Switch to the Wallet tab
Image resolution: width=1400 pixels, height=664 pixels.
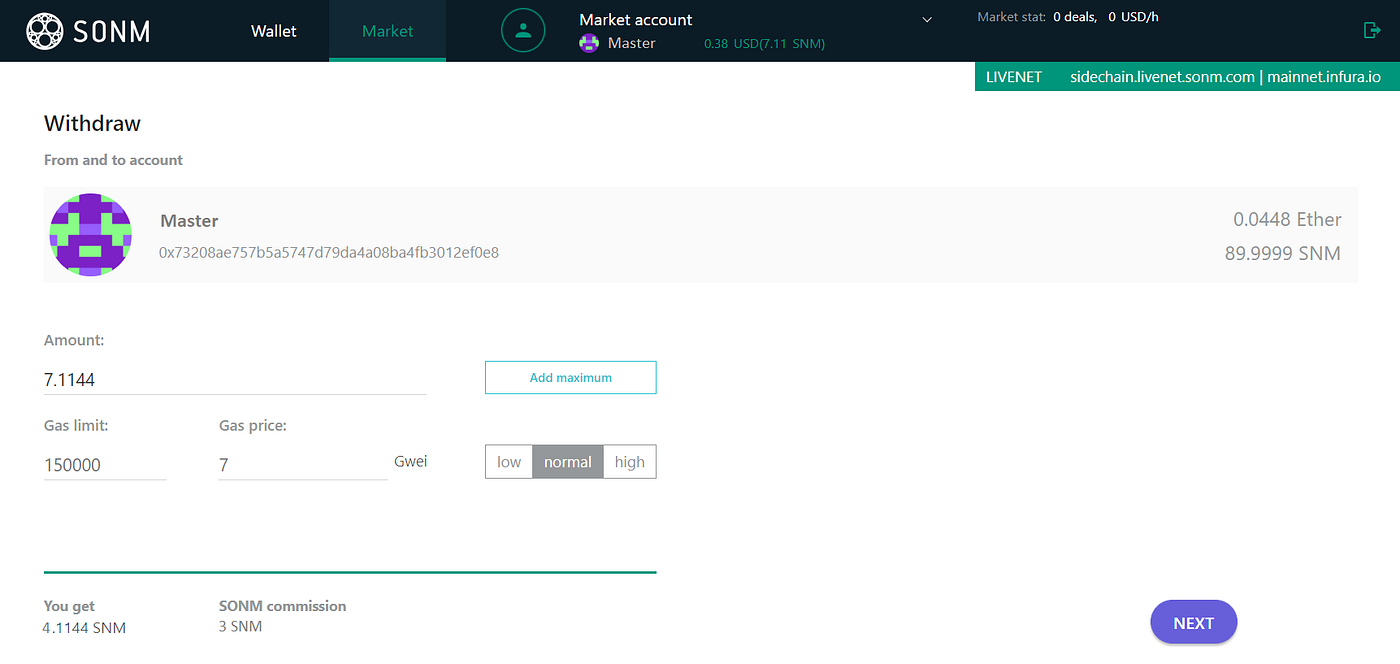point(274,31)
